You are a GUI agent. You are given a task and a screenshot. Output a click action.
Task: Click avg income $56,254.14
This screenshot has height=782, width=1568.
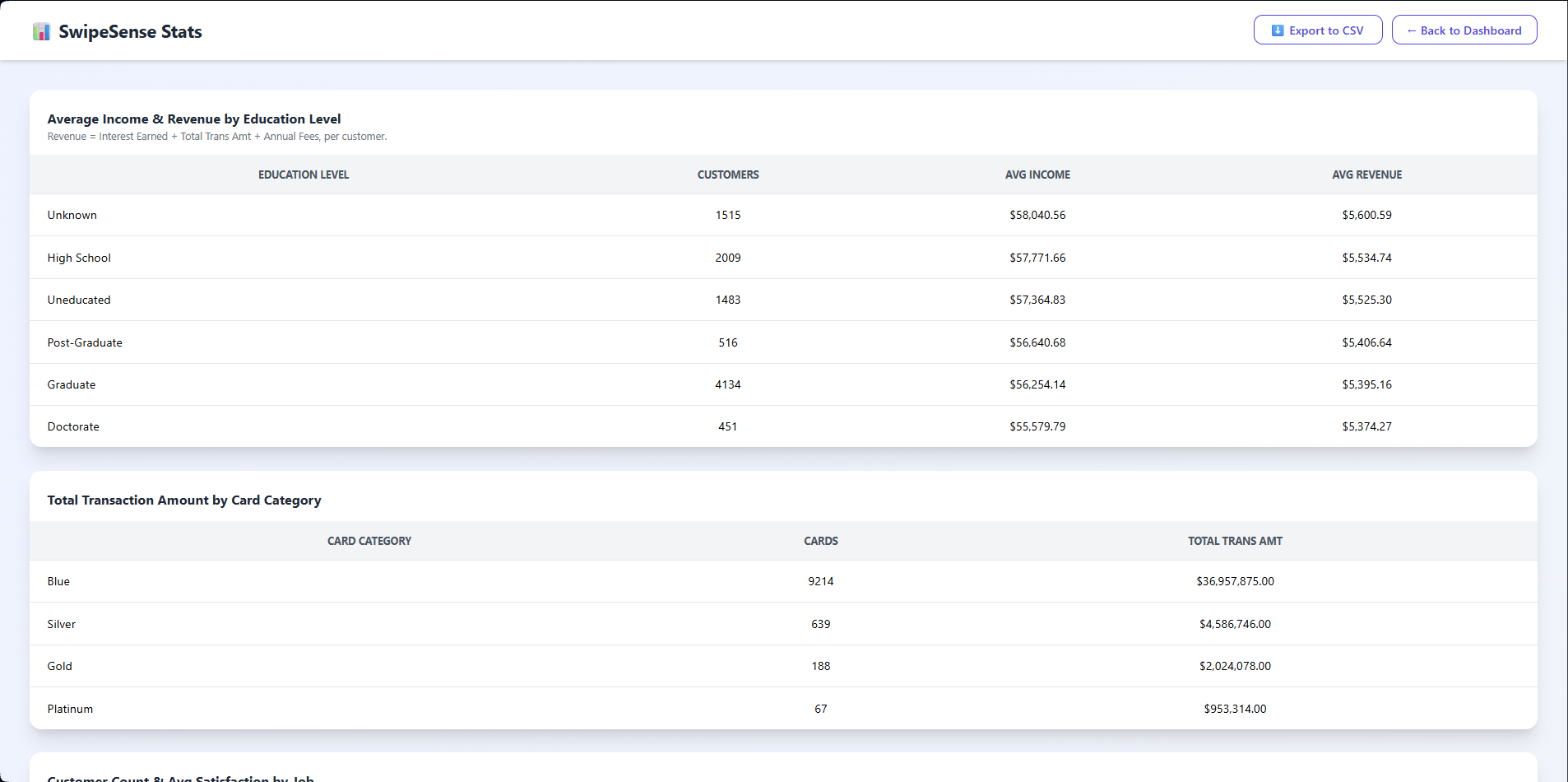pos(1037,384)
